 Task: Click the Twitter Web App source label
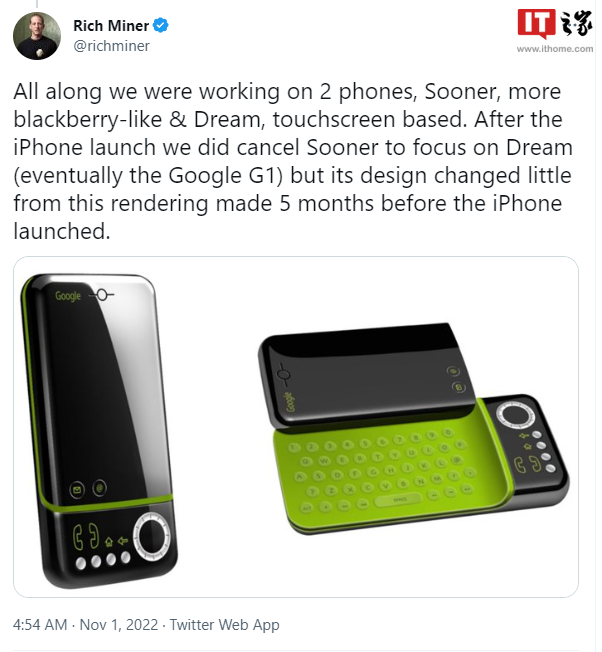[x=225, y=625]
